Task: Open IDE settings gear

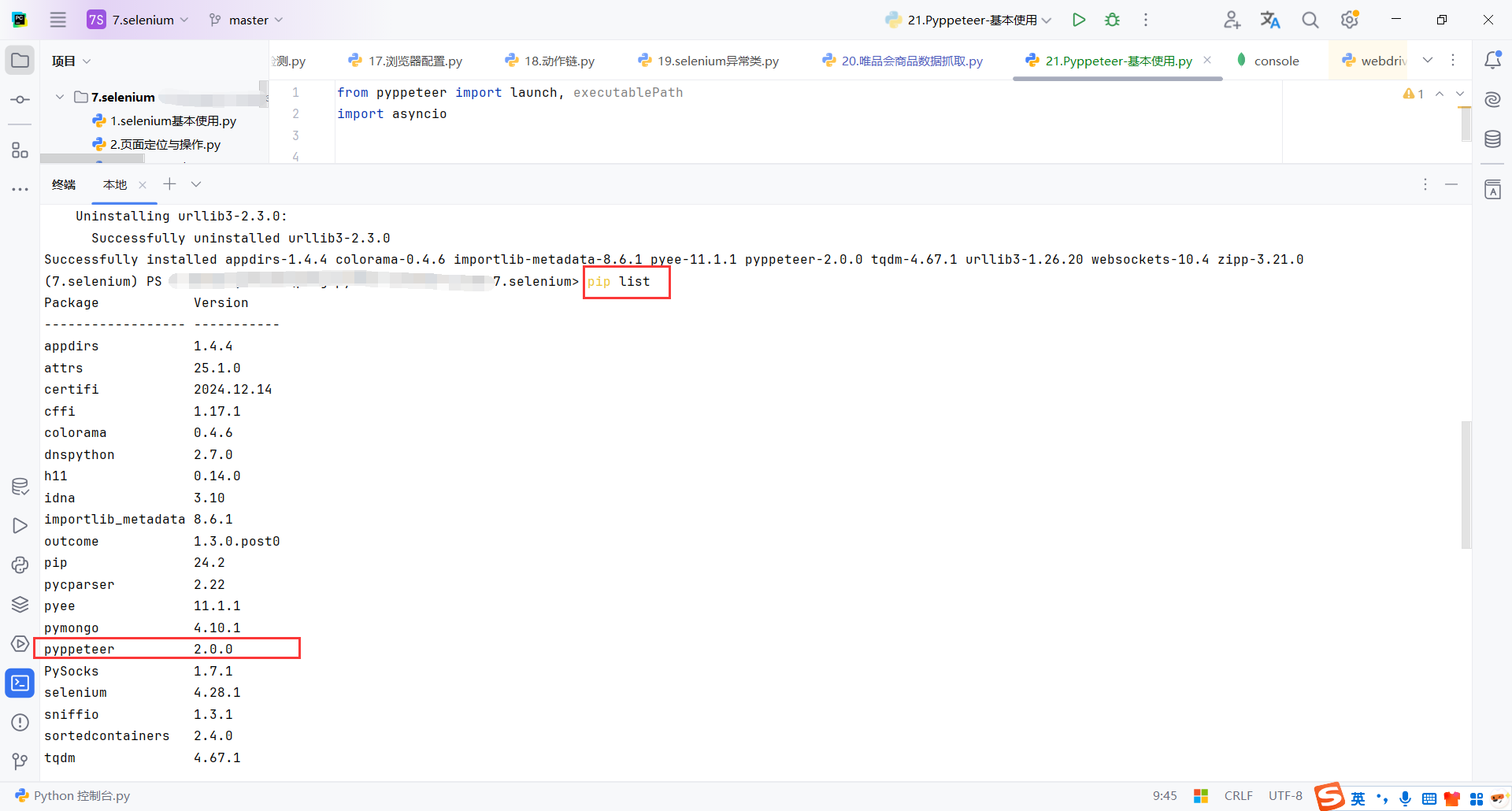Action: click(x=1350, y=20)
